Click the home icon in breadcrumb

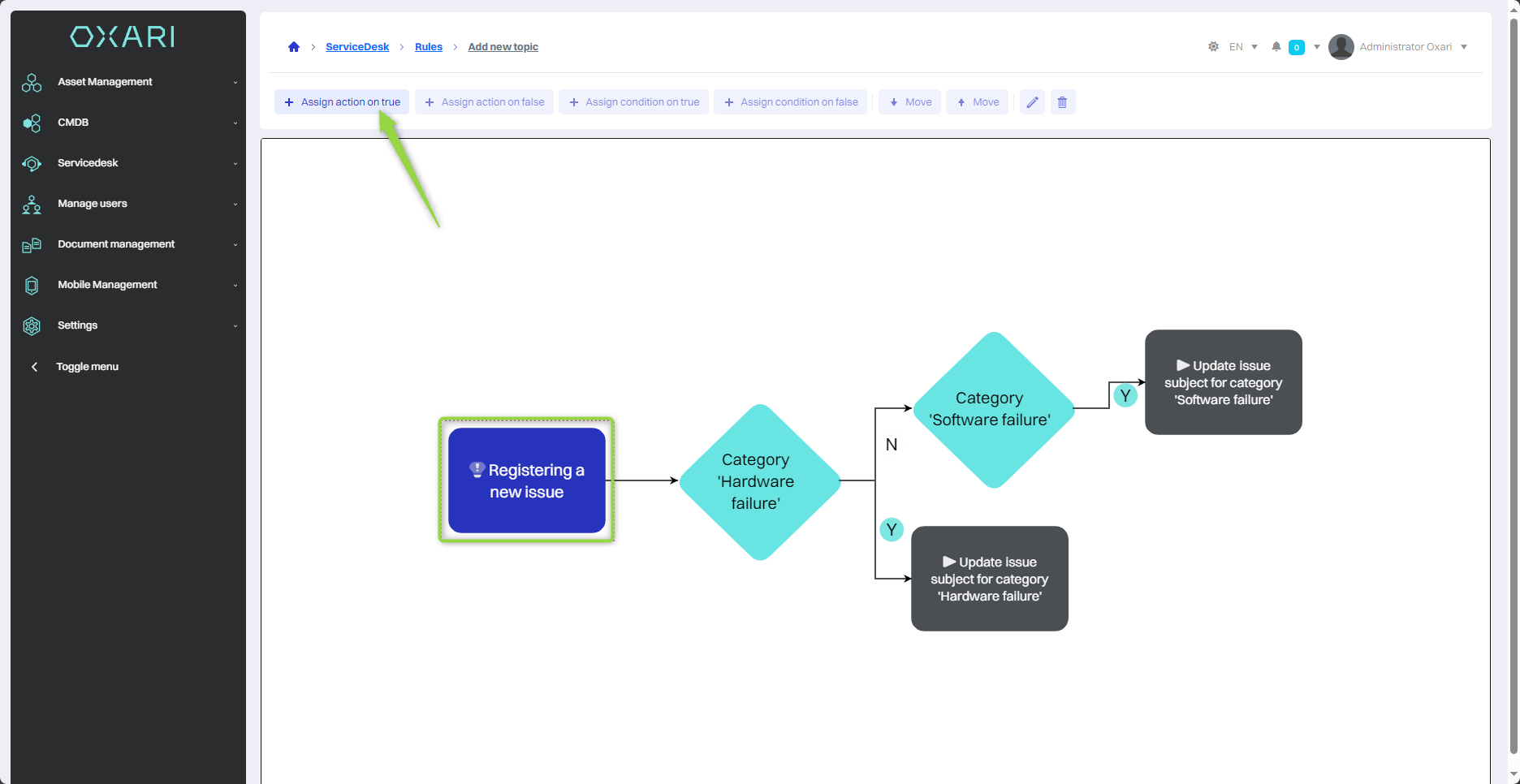294,47
